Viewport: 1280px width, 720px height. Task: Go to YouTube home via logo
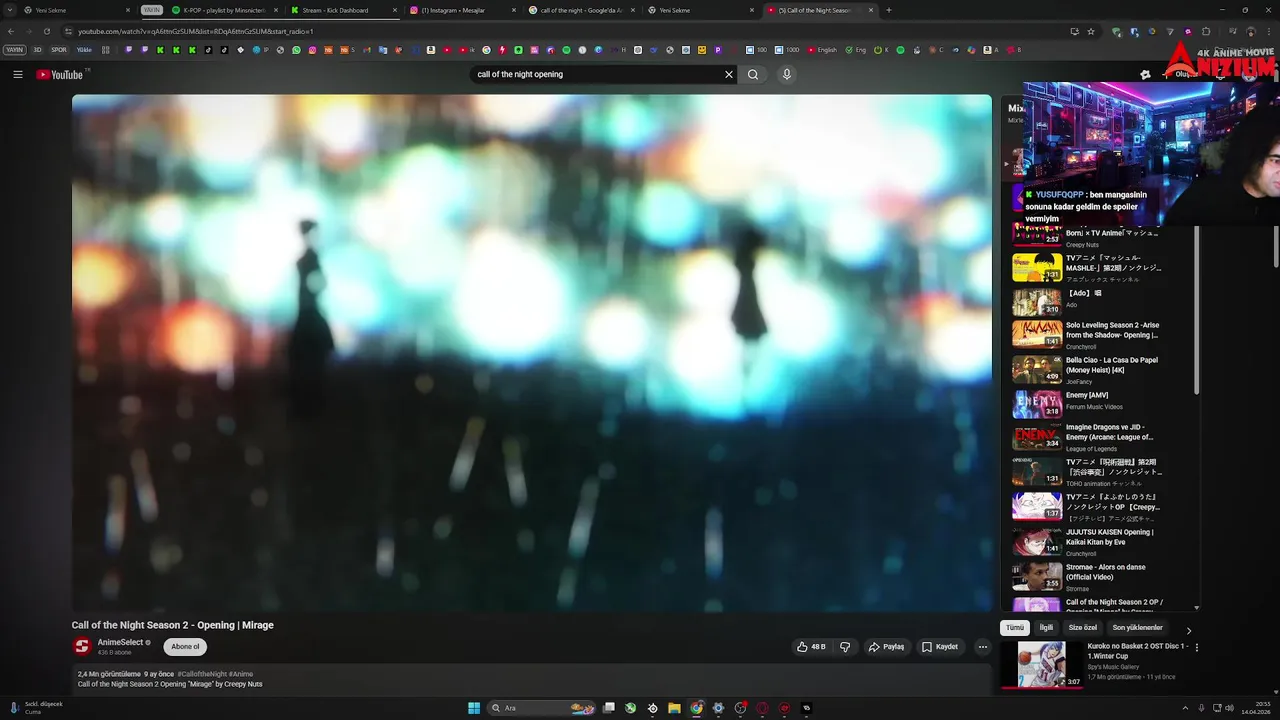coord(62,75)
